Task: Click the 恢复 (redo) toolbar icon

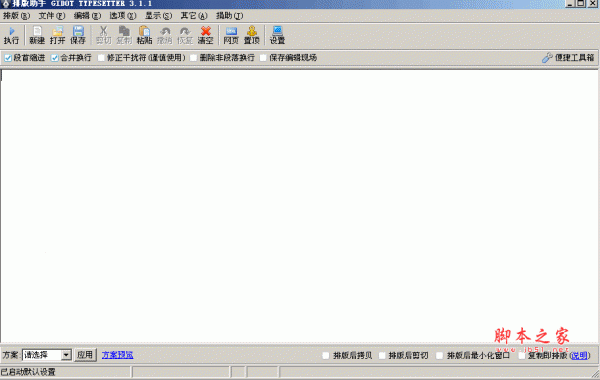Action: tap(185, 35)
